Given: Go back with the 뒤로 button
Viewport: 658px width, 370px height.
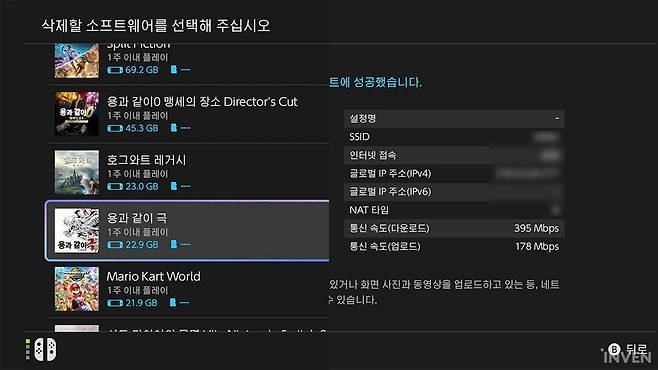Looking at the screenshot, I should [x=629, y=349].
